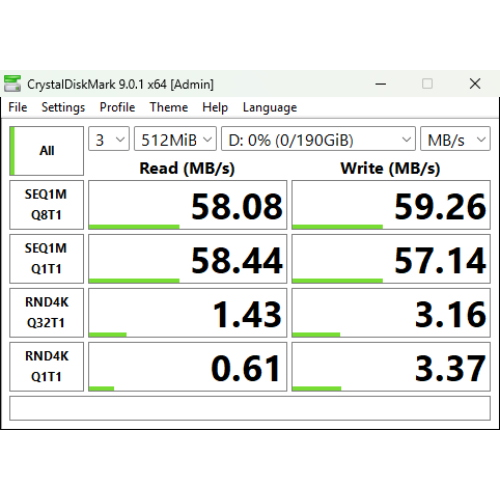Open the File menu
The image size is (500, 500).
pyautogui.click(x=18, y=107)
